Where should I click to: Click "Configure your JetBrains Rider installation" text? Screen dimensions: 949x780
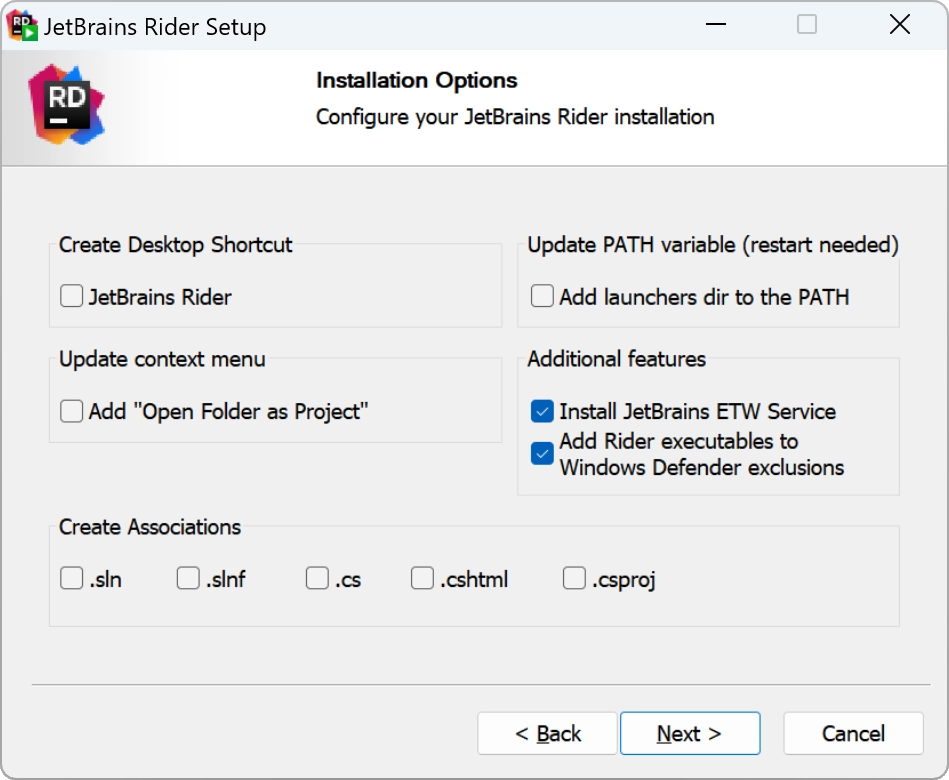pos(514,117)
